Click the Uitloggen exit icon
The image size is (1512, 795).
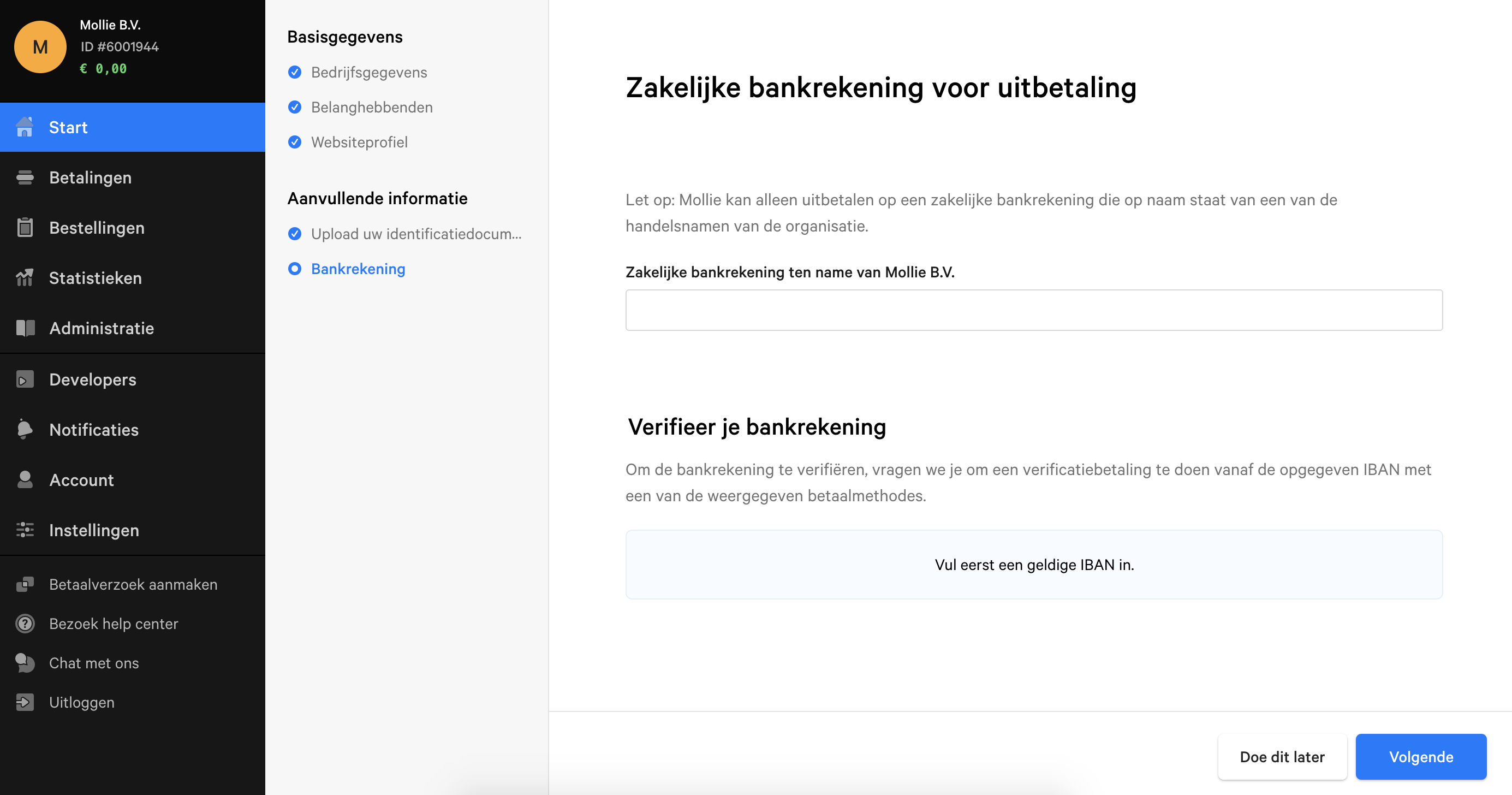(25, 702)
